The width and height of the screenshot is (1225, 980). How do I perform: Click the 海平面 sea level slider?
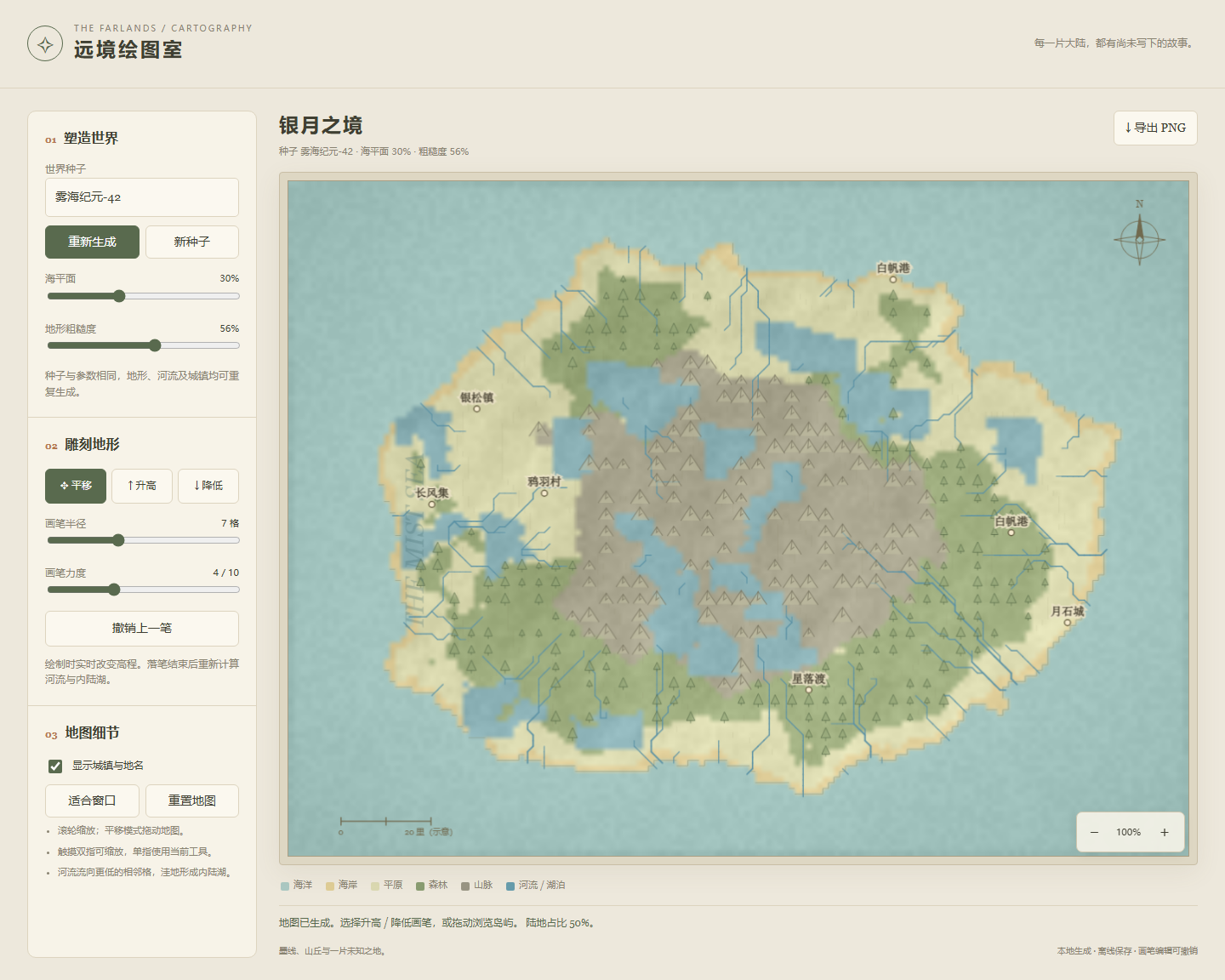point(143,296)
